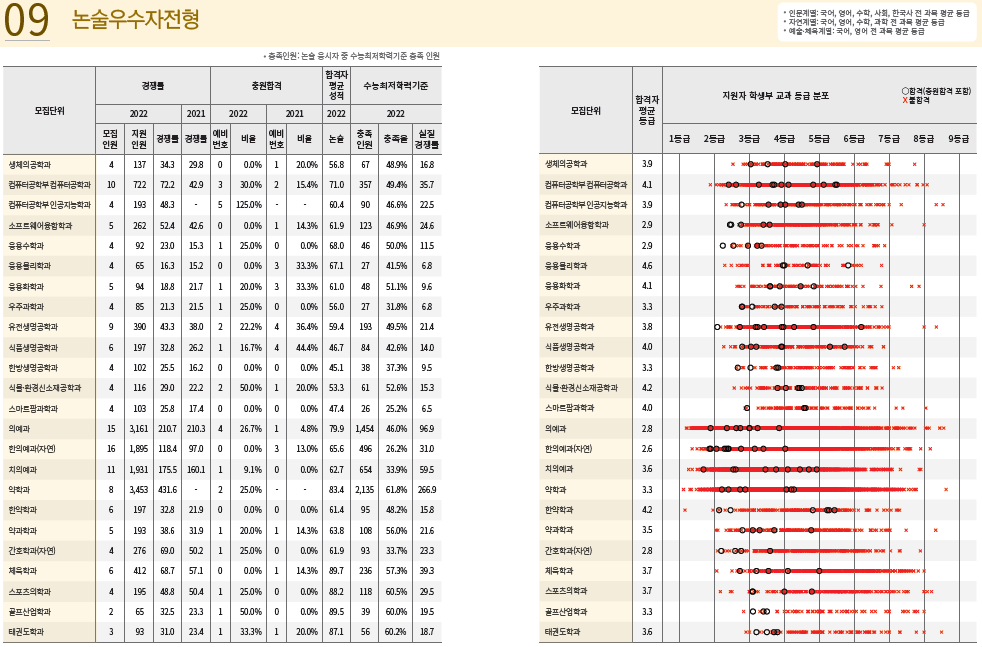The height and width of the screenshot is (647, 982).
Task: Click the 지원자 학생부 교과 등급 분포 header
Action: click(x=775, y=96)
